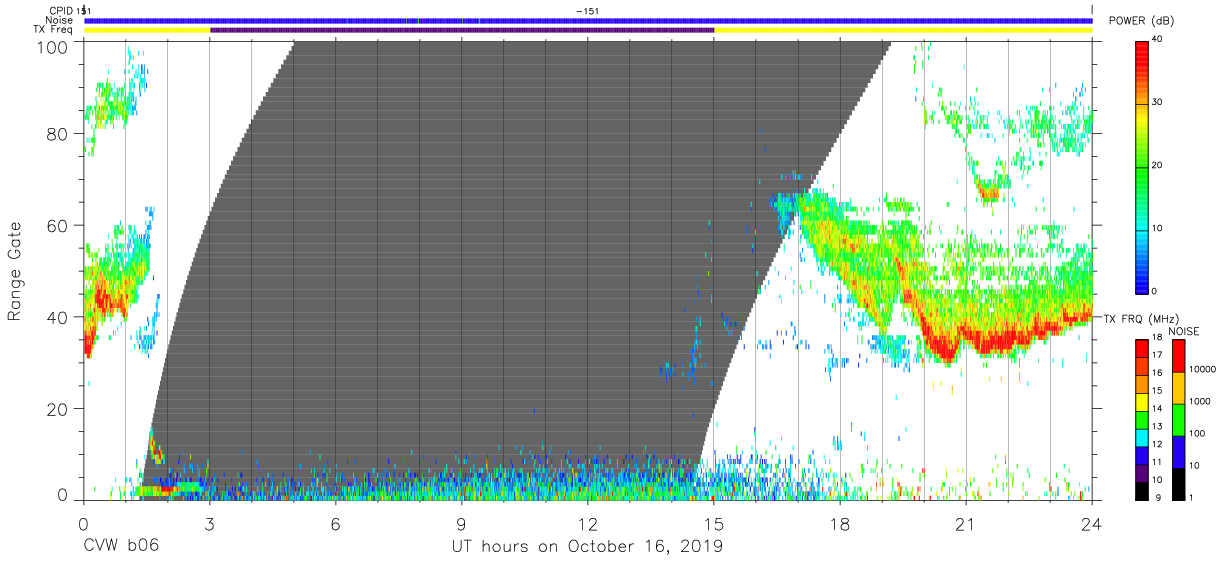Click the TX FRQ (MHz) legend title

pos(1143,319)
